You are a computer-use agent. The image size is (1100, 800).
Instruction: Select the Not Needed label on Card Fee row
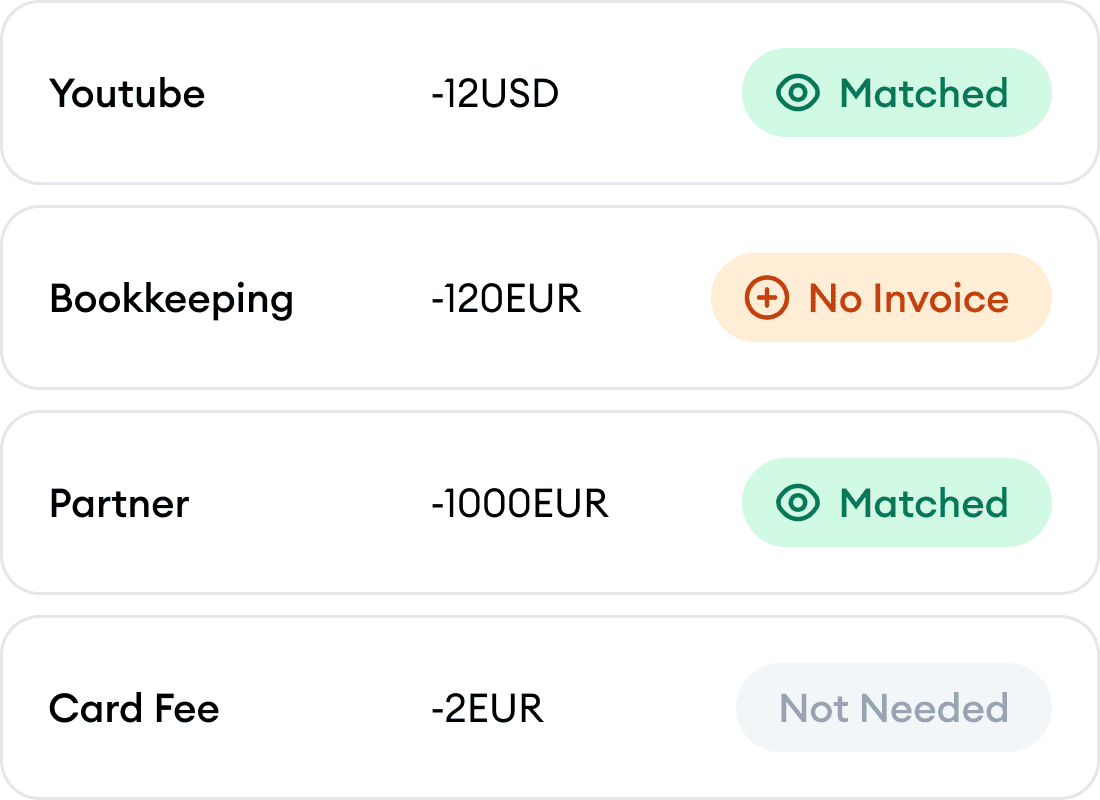point(893,708)
